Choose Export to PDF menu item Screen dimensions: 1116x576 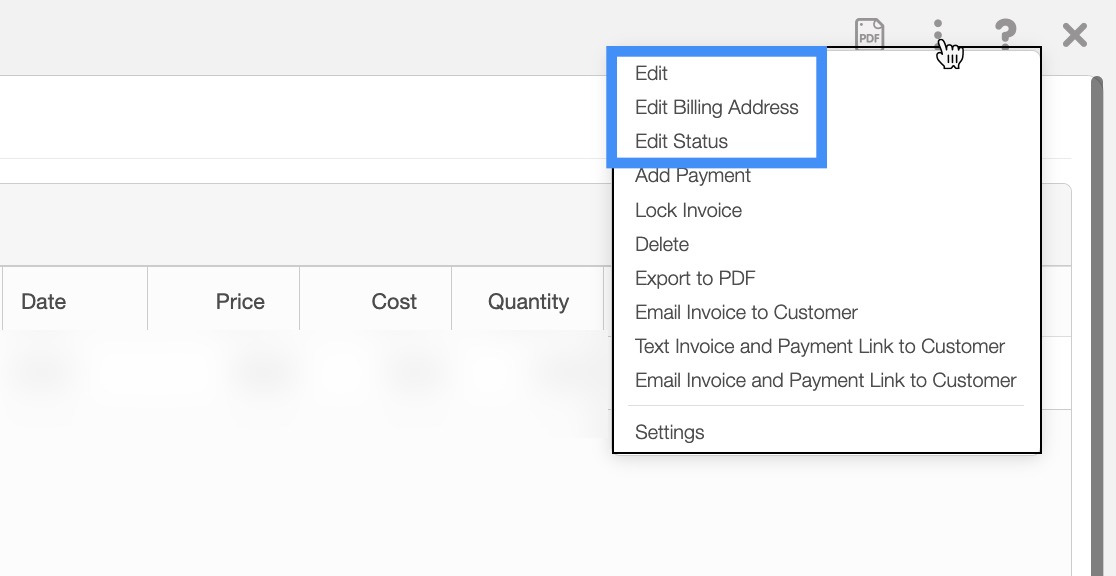pos(694,278)
